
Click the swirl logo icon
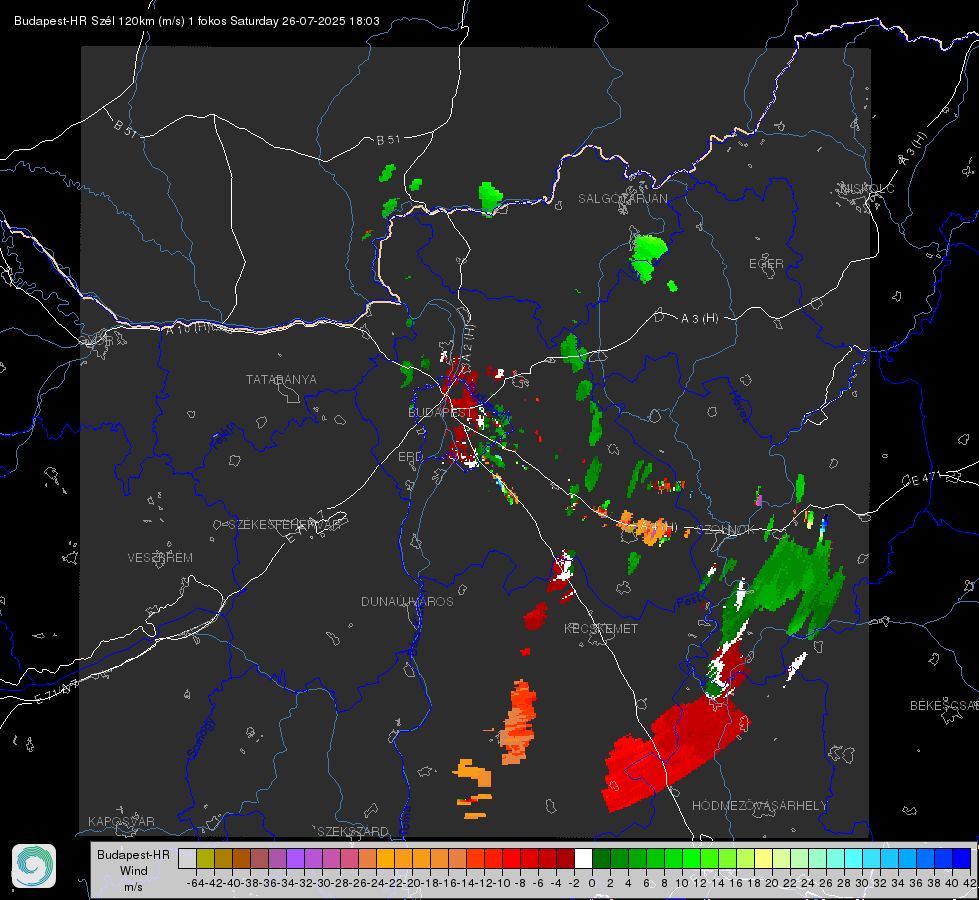tap(34, 866)
